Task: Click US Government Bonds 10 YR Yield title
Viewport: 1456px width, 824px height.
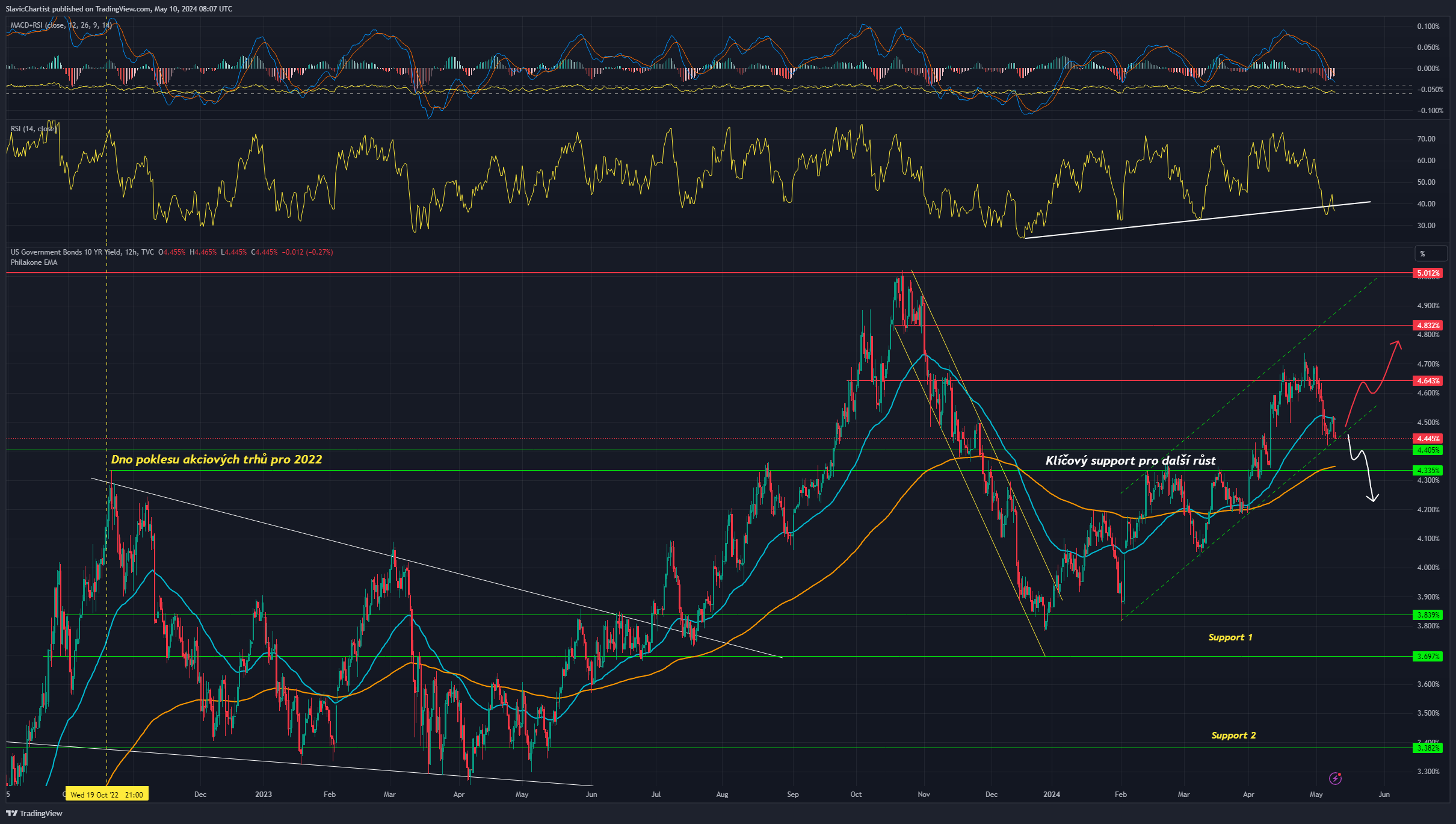Action: 82,252
